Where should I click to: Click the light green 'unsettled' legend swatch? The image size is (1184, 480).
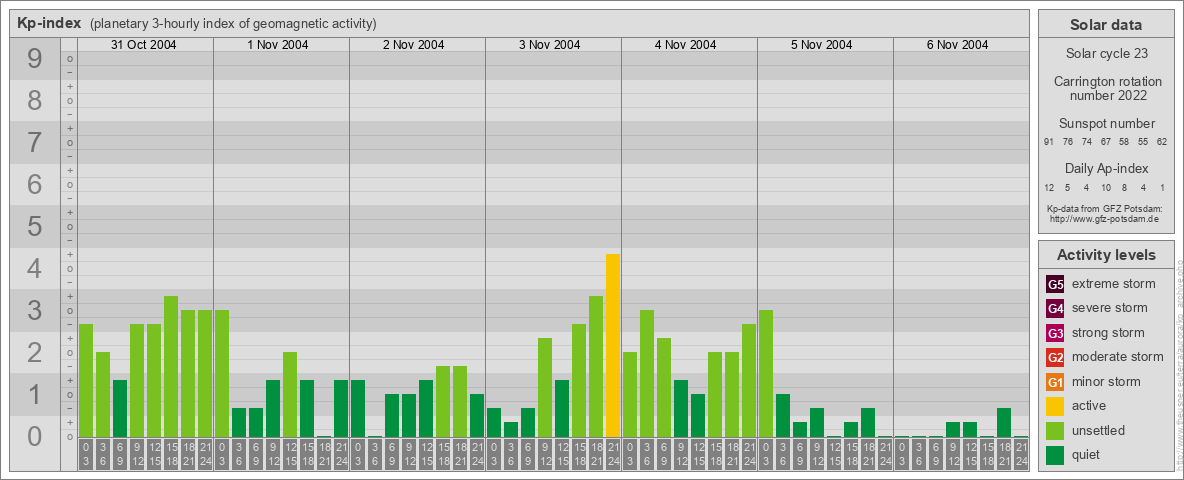[x=1055, y=431]
